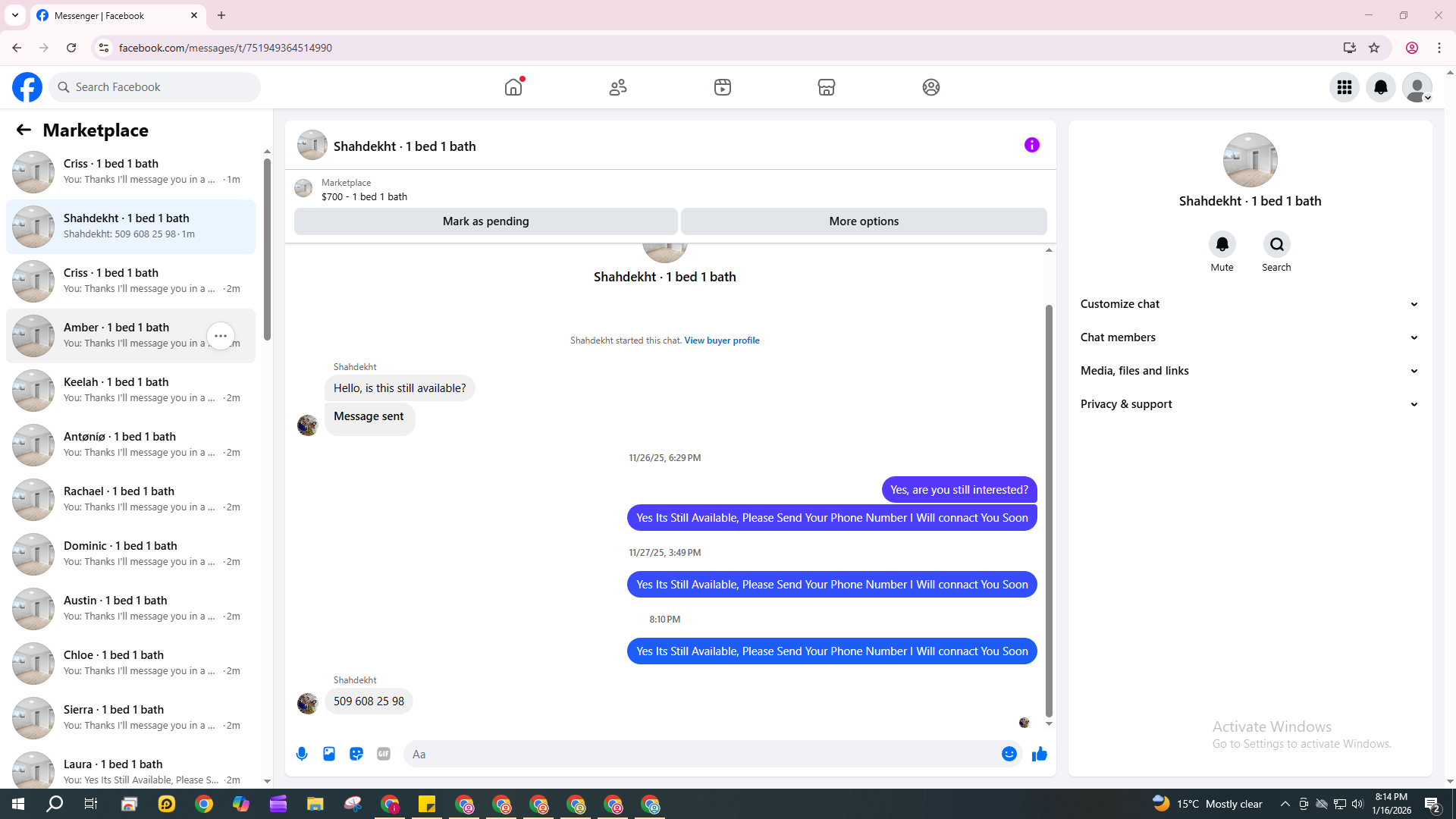
Task: Open File Explorer from the Windows taskbar
Action: pos(315,804)
